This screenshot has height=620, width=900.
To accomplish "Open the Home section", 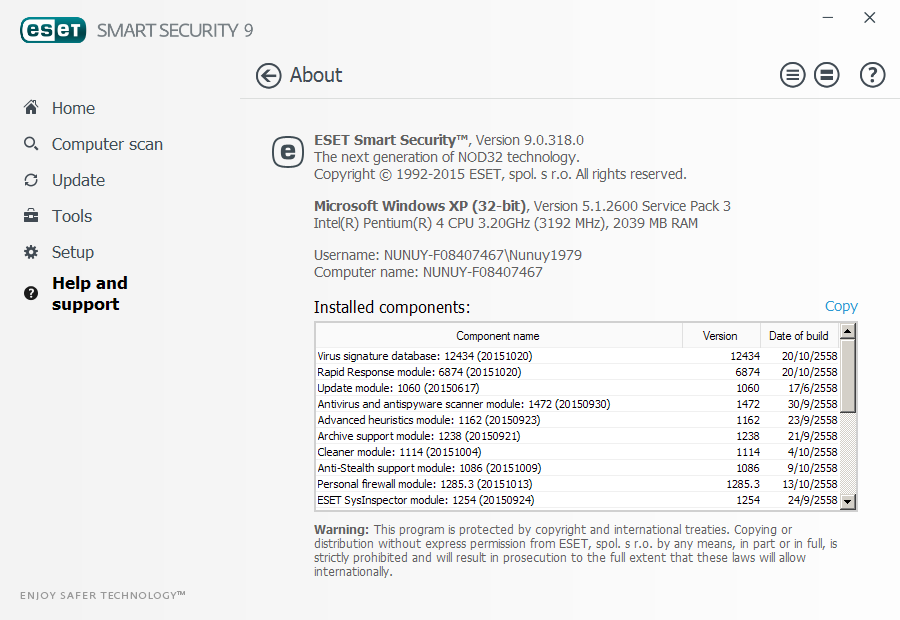I will [x=73, y=108].
